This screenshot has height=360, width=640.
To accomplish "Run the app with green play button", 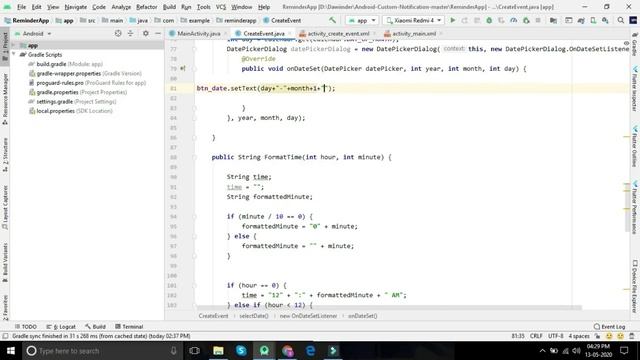I will click(x=452, y=20).
